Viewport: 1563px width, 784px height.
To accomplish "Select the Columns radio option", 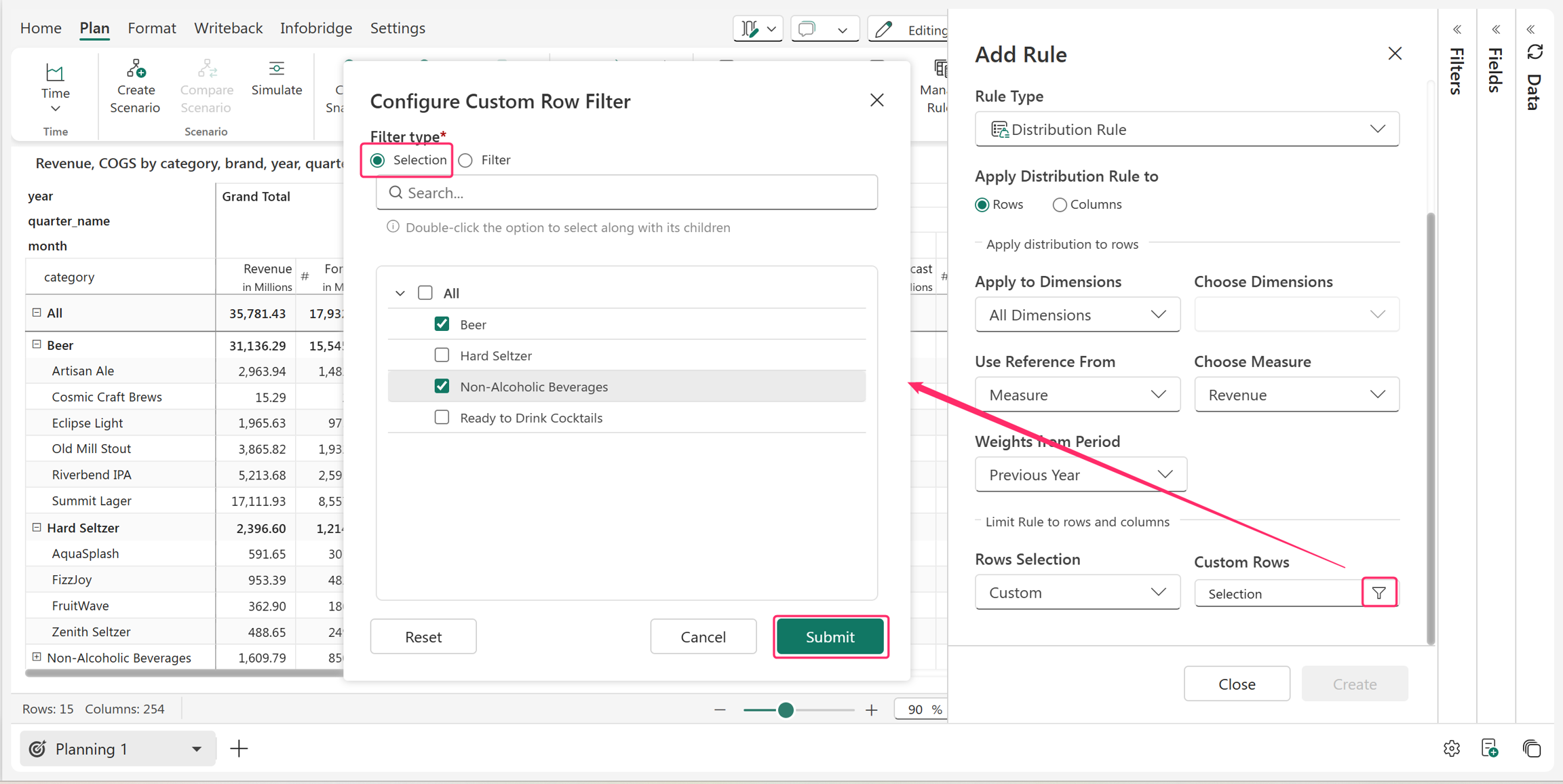I will tap(1059, 205).
